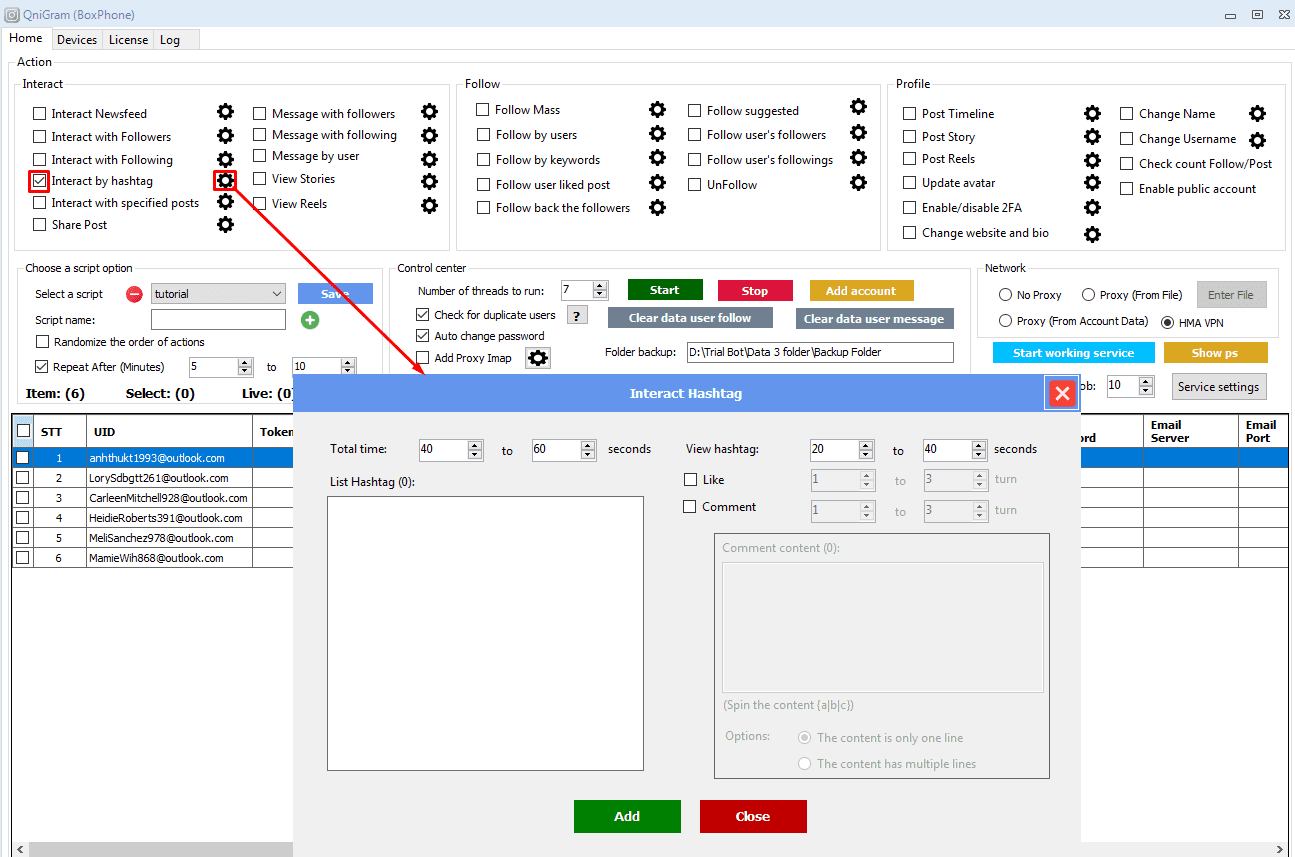Image resolution: width=1295 pixels, height=857 pixels.
Task: Open settings gear for Interact Newsfeed
Action: pyautogui.click(x=226, y=112)
